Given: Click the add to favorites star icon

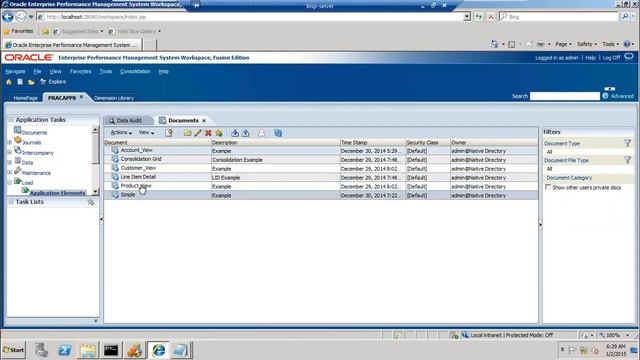Looking at the screenshot, I should tap(219, 133).
